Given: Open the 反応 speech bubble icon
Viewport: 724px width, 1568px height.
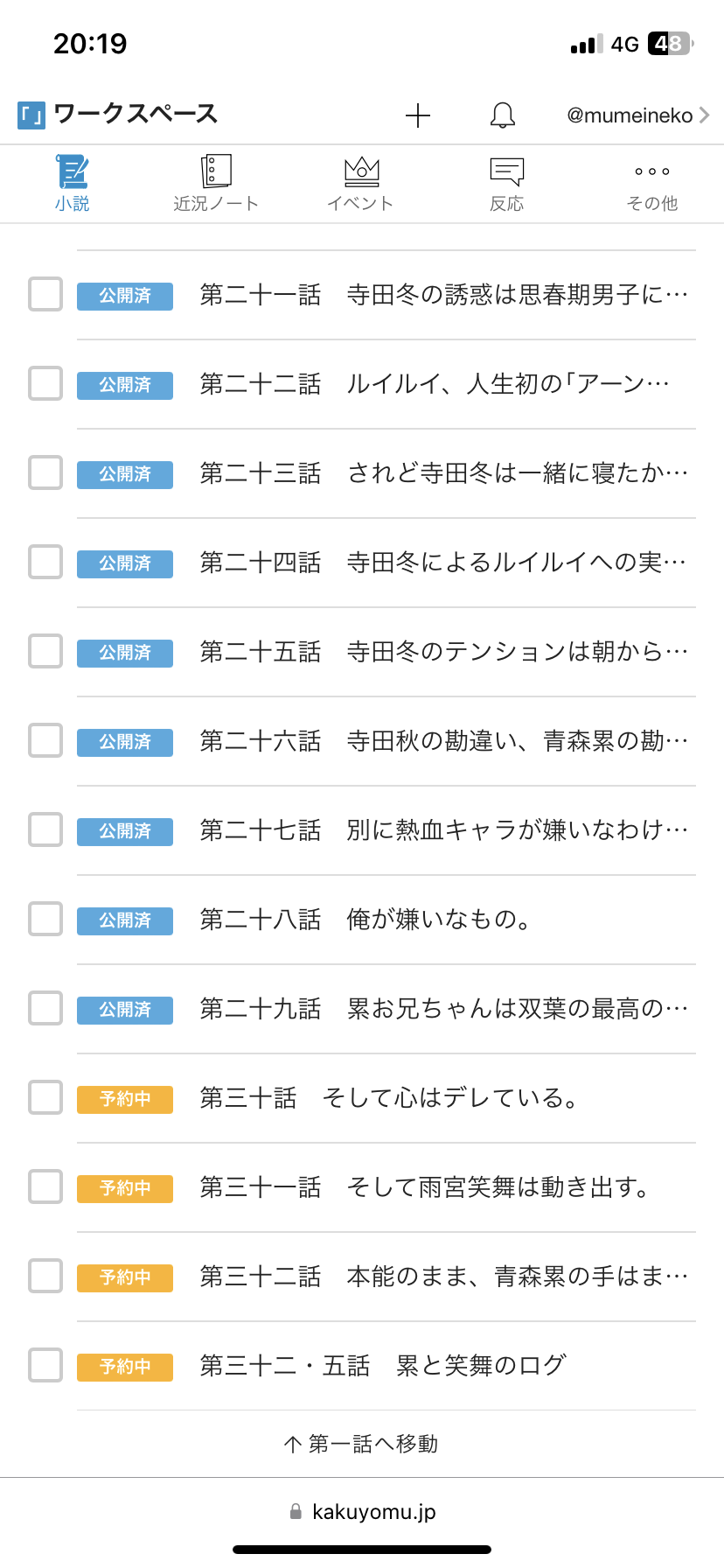Looking at the screenshot, I should pyautogui.click(x=506, y=171).
